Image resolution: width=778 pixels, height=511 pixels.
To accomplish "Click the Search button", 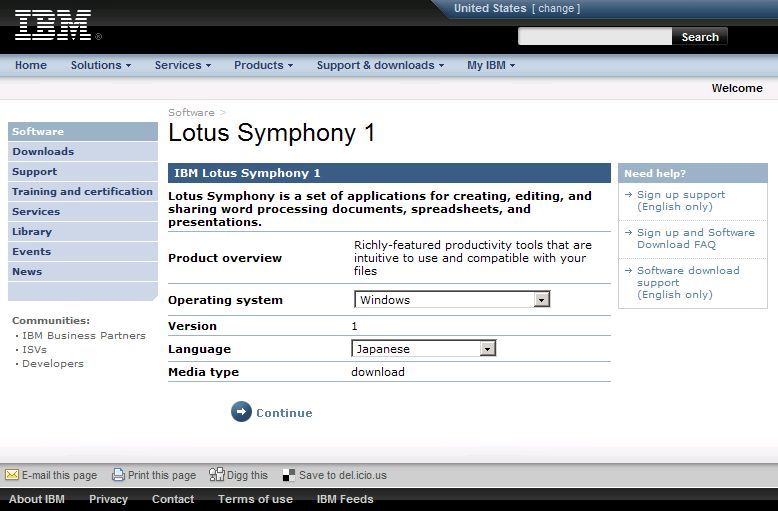I will [700, 37].
